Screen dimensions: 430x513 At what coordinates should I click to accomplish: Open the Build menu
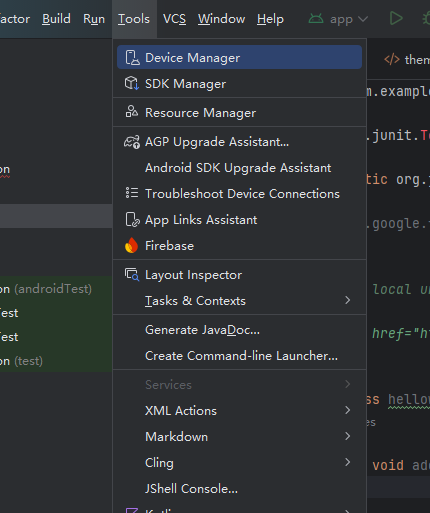(x=56, y=19)
